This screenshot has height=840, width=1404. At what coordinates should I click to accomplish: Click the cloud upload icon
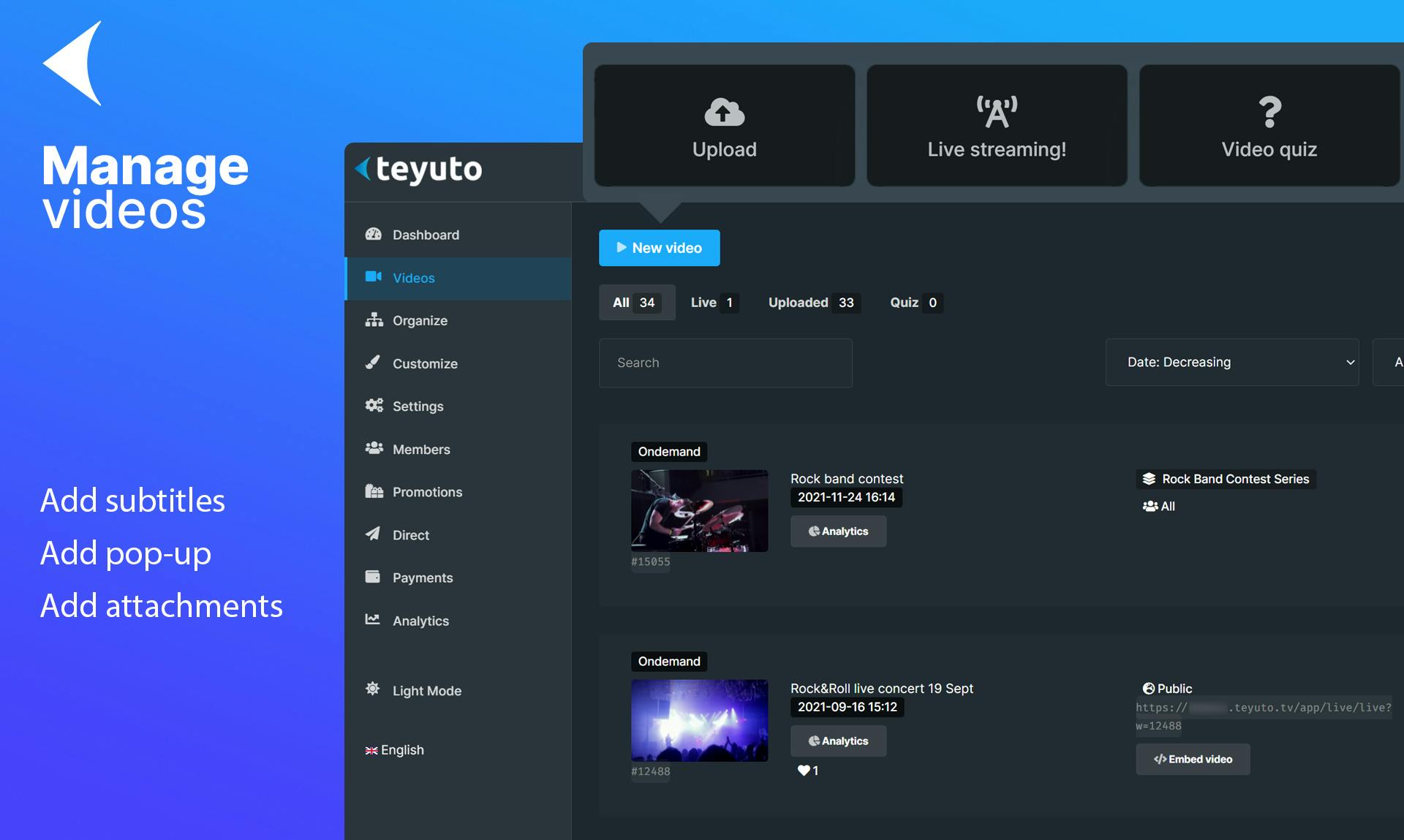pyautogui.click(x=724, y=112)
